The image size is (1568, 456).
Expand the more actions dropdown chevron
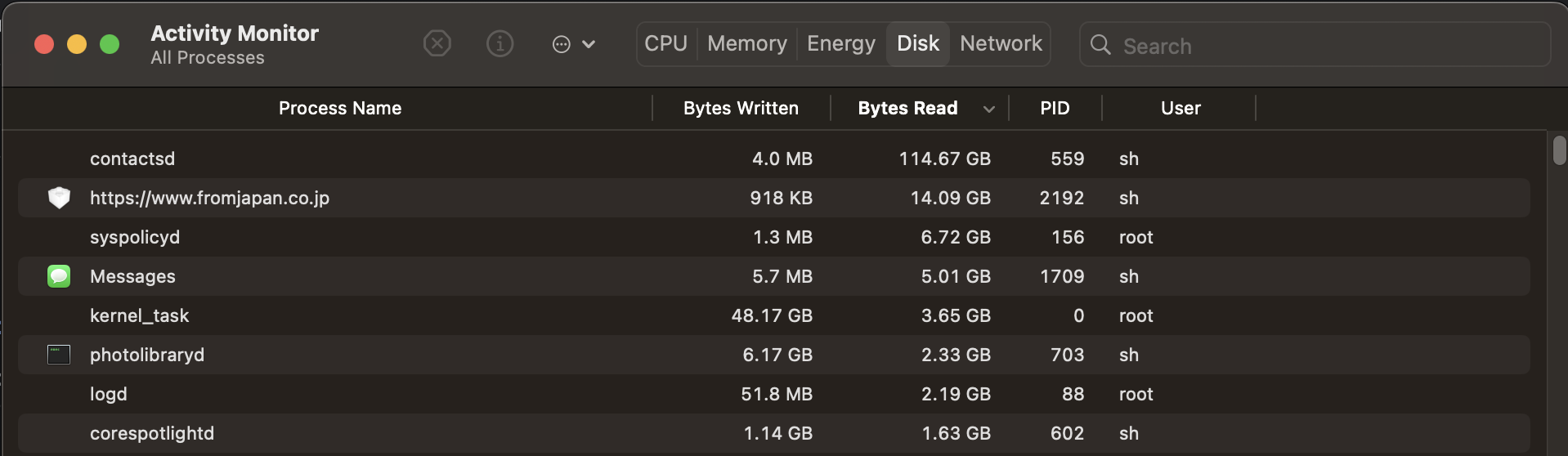pos(589,44)
